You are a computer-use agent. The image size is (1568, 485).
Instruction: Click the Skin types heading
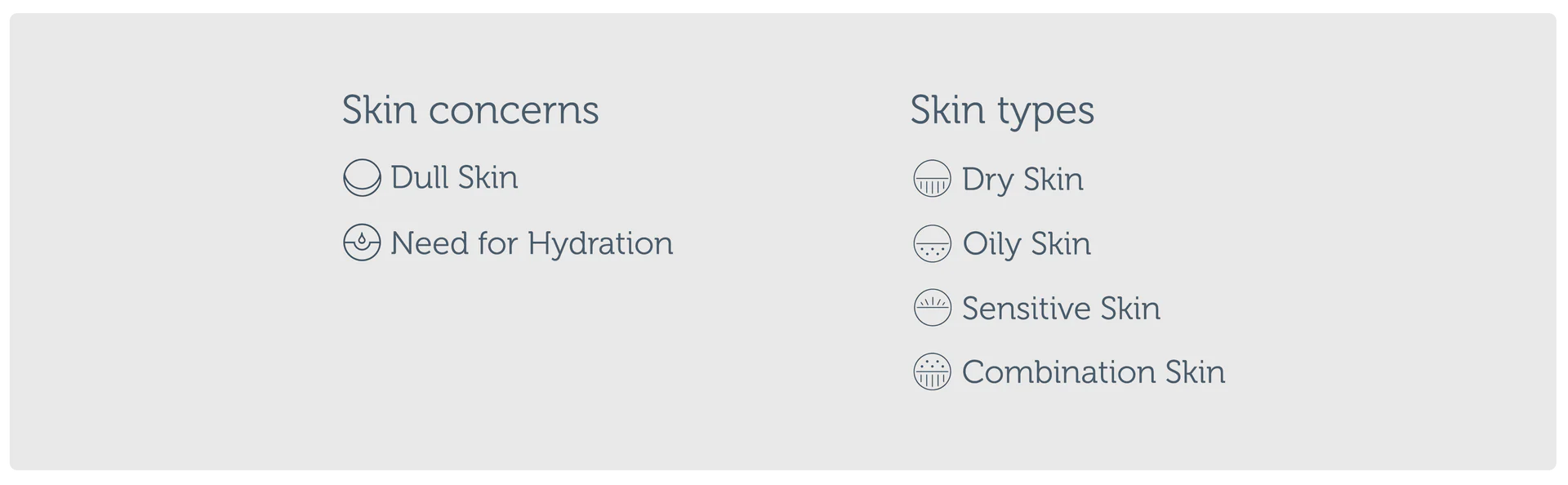point(1002,111)
